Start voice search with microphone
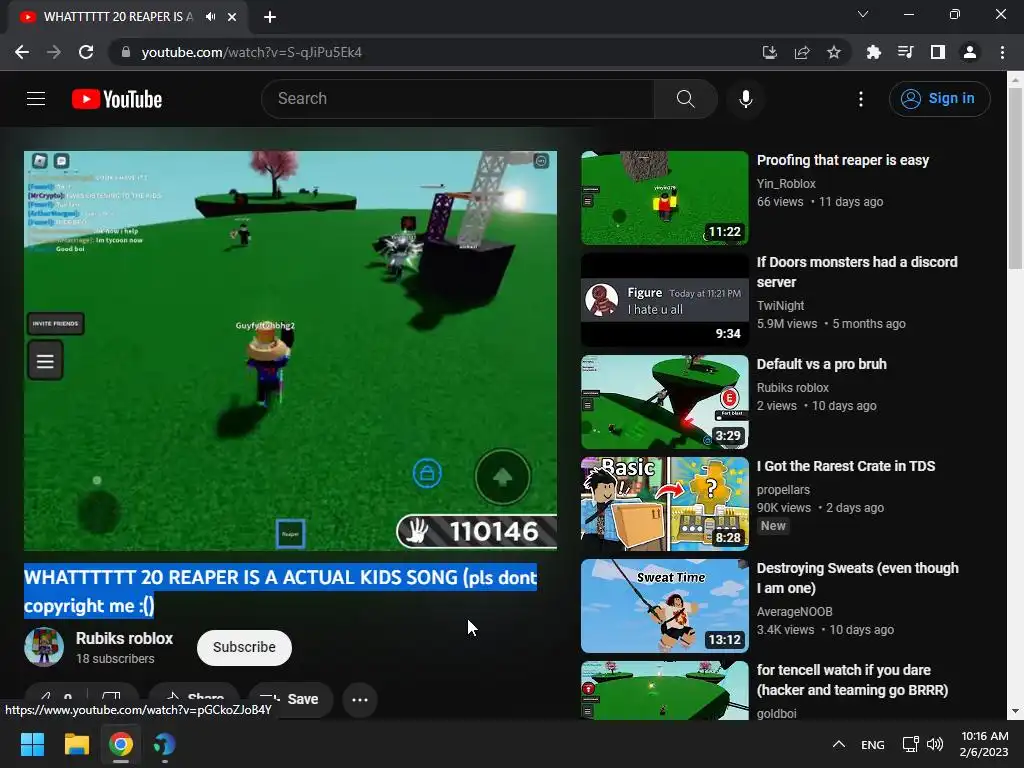The image size is (1024, 768). [x=746, y=99]
